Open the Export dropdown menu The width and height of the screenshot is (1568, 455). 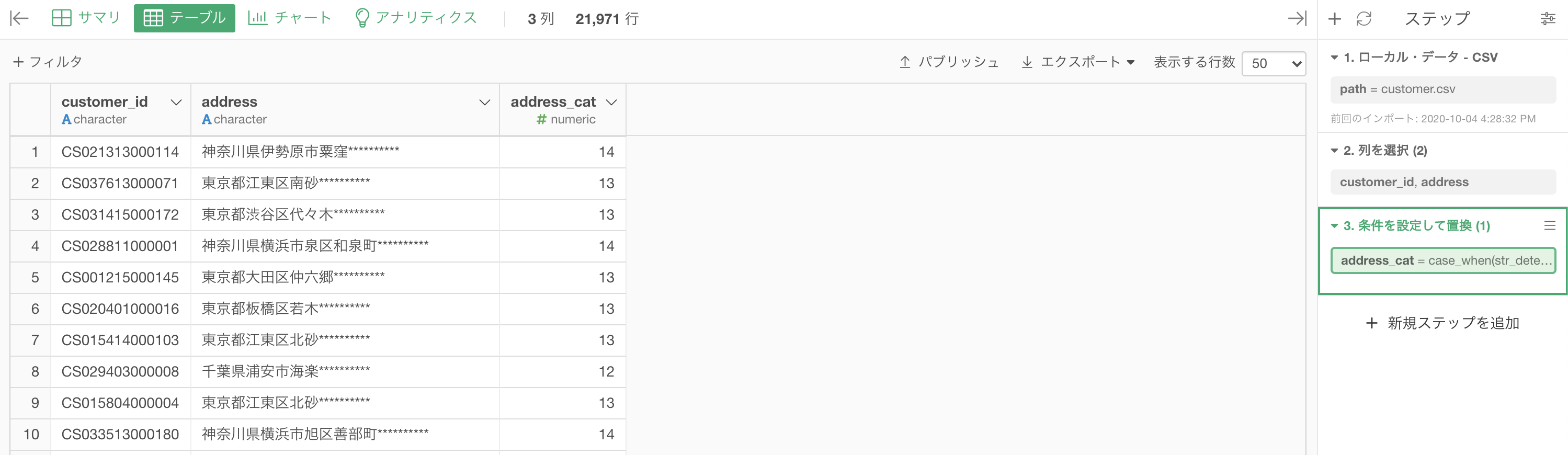coord(1078,62)
